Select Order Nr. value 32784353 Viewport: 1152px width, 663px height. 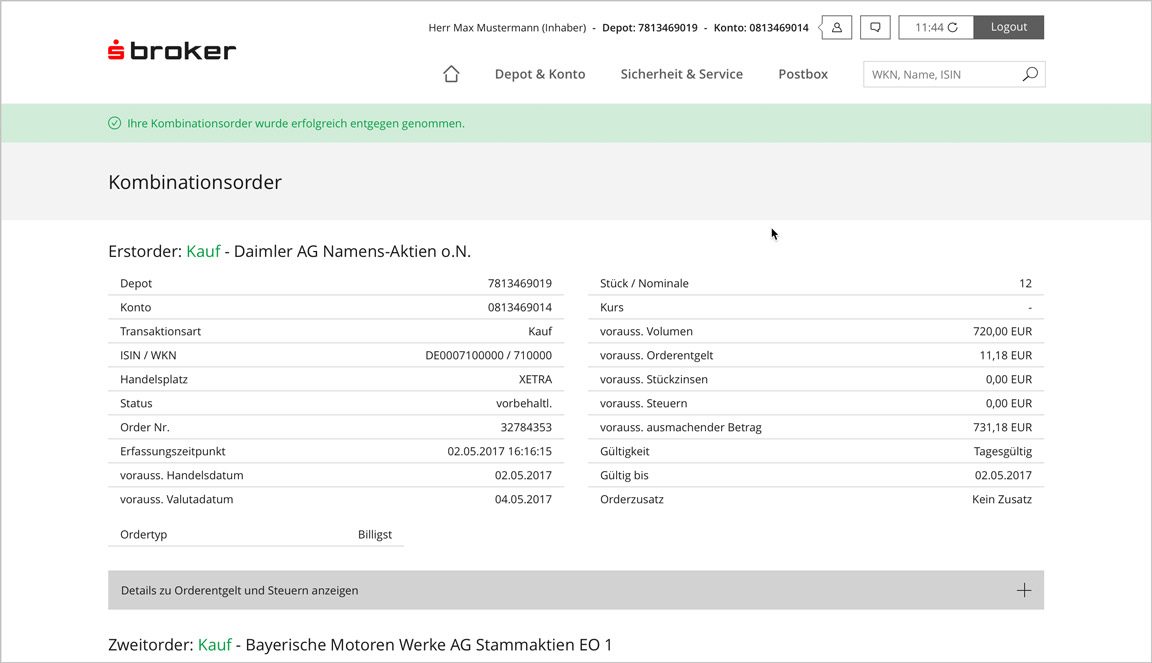point(526,427)
